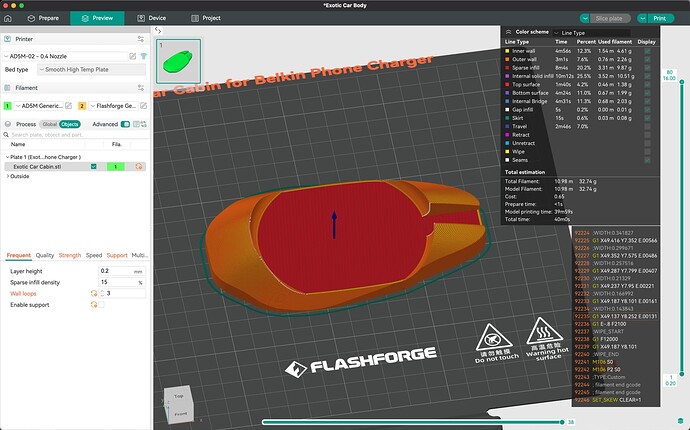Click the Filament section icon
Viewport: 690px width, 430px height.
(x=7, y=88)
